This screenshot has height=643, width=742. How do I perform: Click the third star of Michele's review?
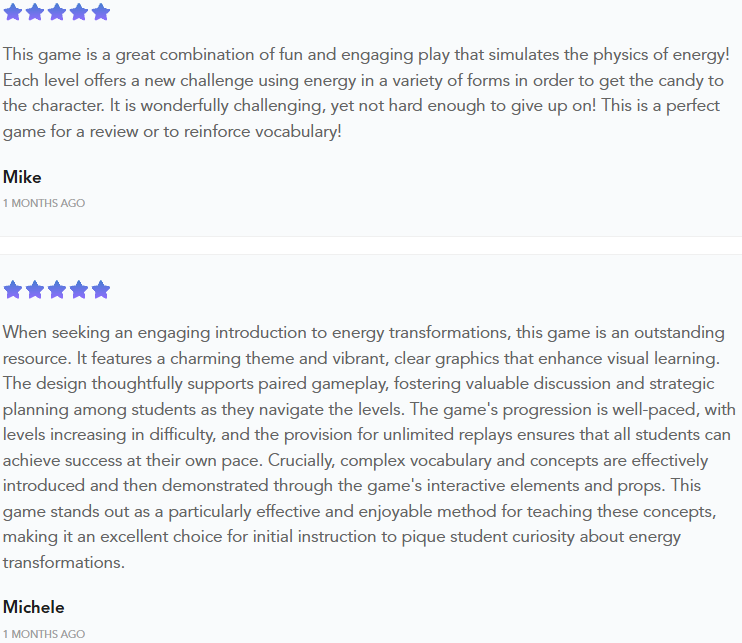57,290
